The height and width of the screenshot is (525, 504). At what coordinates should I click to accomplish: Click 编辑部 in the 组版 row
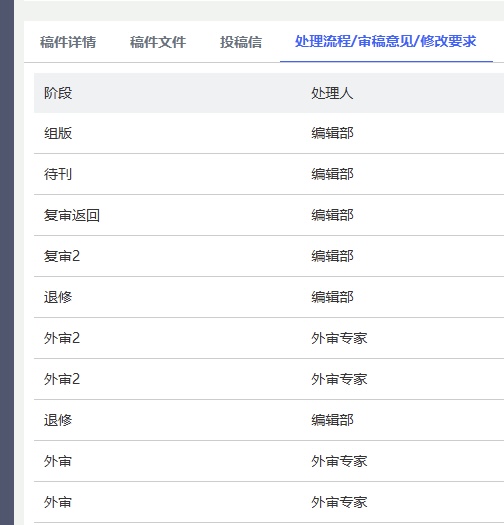click(332, 133)
